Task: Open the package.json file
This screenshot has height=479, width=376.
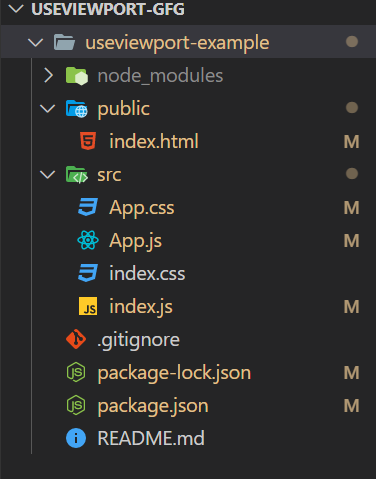Action: click(153, 406)
